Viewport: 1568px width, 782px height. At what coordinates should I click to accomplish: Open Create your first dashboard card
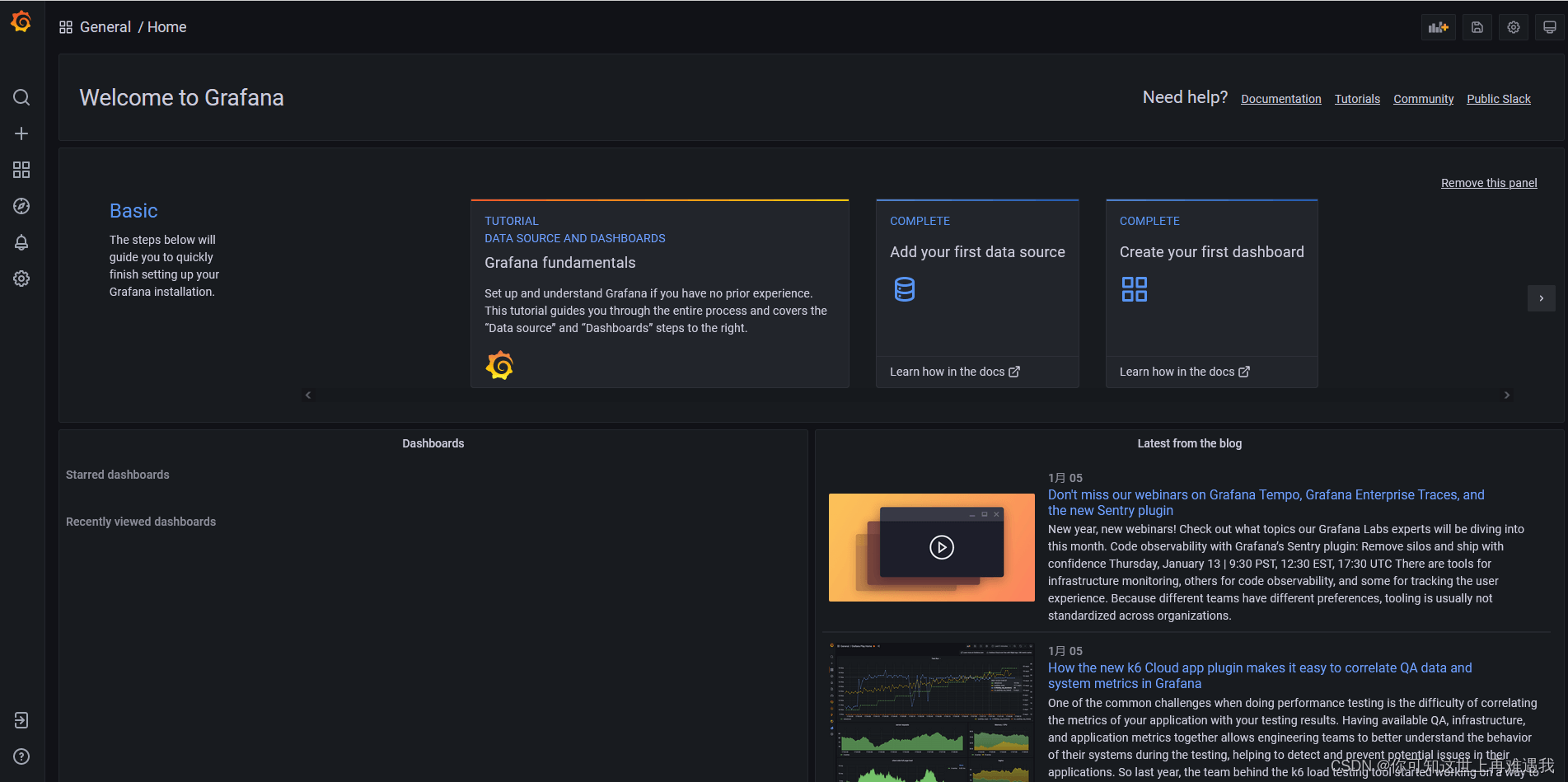(1212, 293)
